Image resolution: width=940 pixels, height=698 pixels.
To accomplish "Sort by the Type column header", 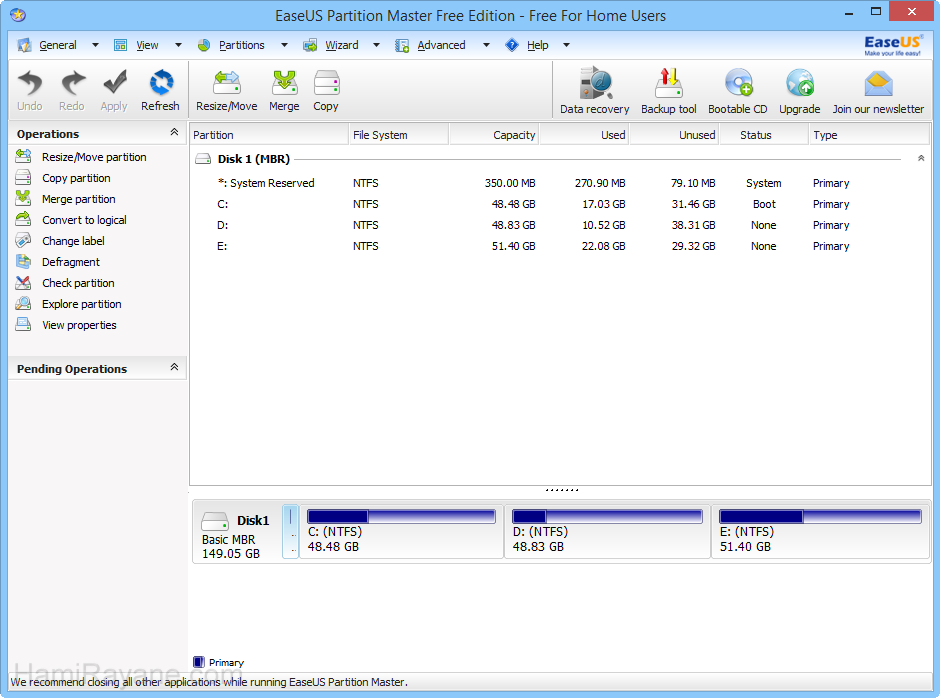I will click(869, 135).
